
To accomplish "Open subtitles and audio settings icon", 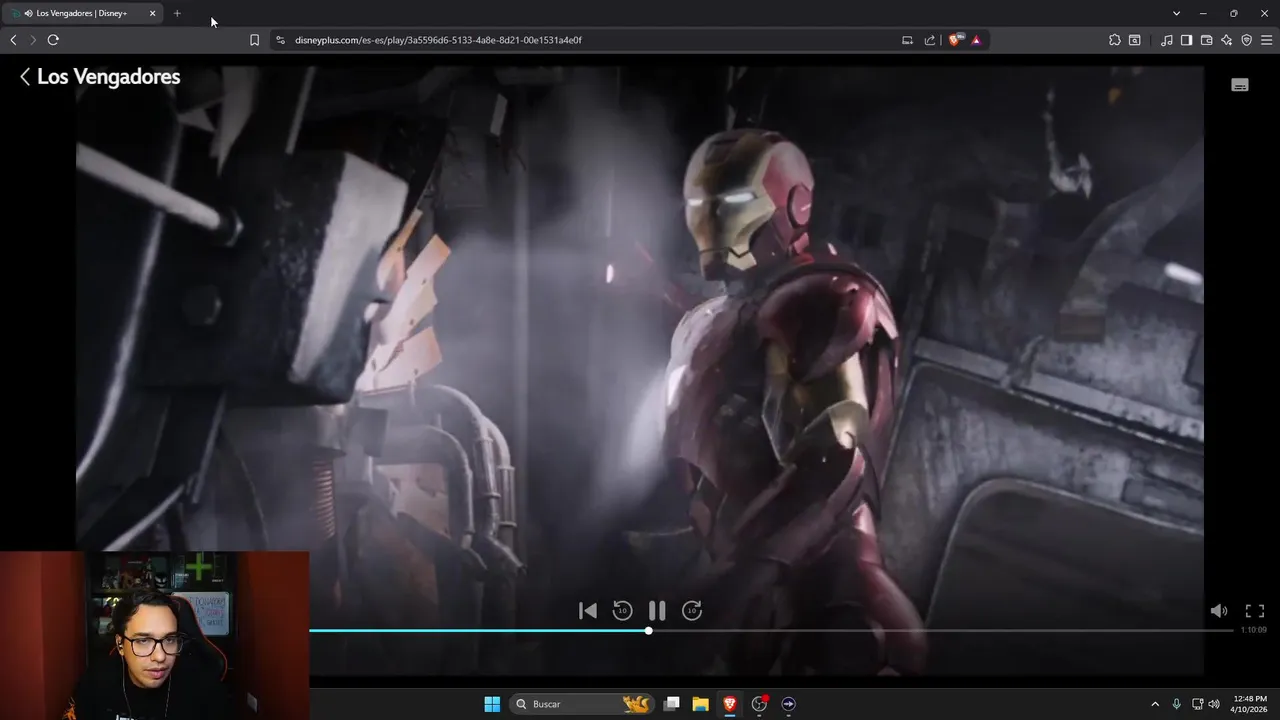I will click(x=1240, y=85).
